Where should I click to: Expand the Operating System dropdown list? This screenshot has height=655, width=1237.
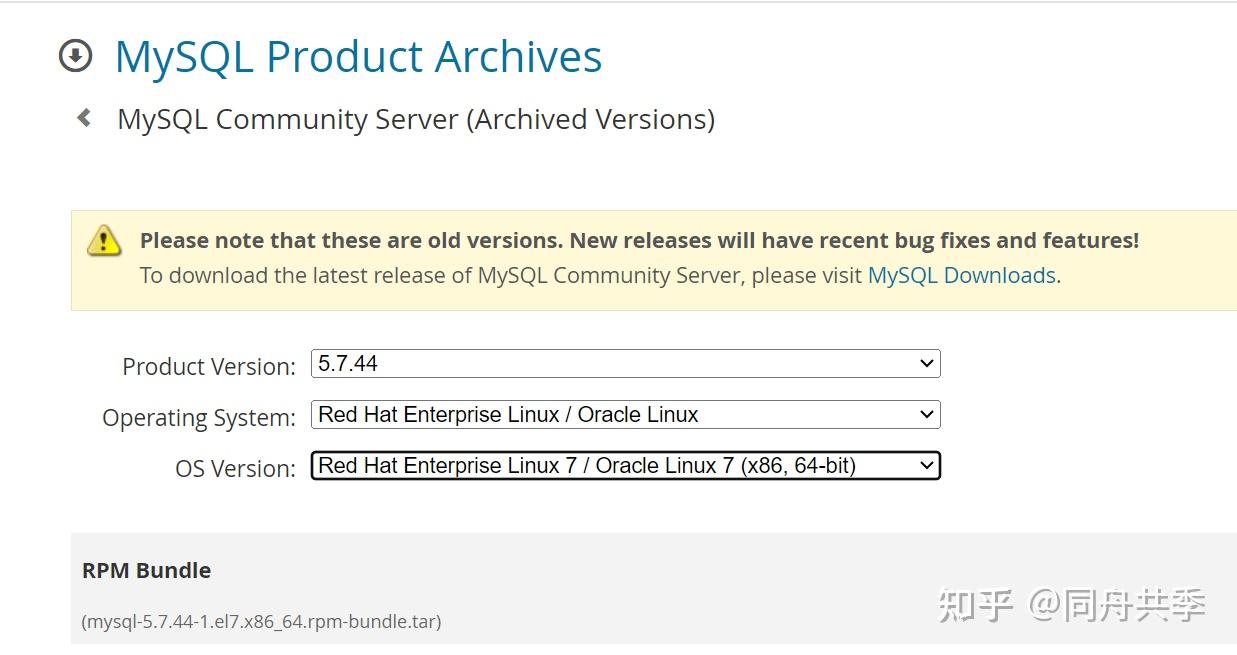[625, 414]
